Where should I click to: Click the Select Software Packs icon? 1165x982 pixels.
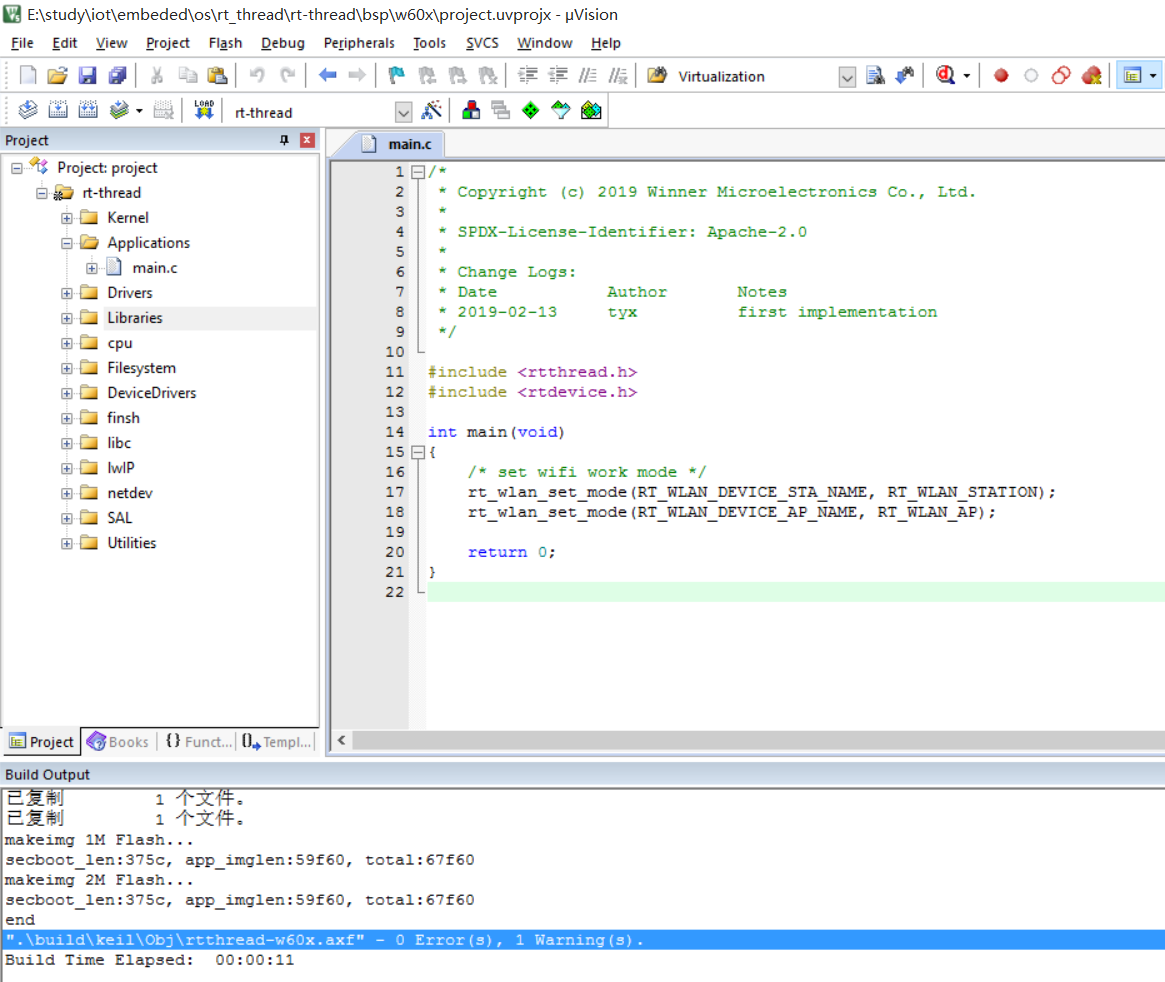click(560, 111)
